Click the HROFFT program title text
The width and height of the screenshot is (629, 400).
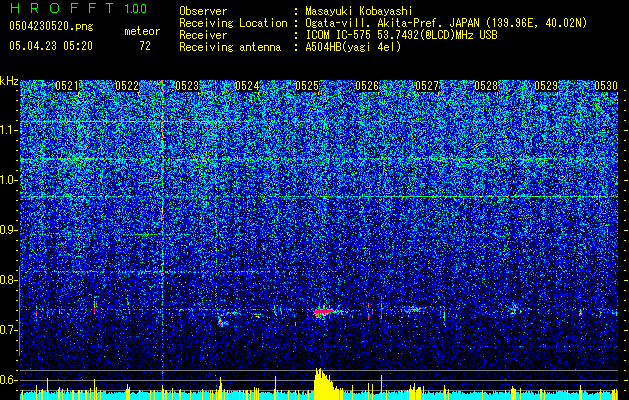click(x=62, y=8)
